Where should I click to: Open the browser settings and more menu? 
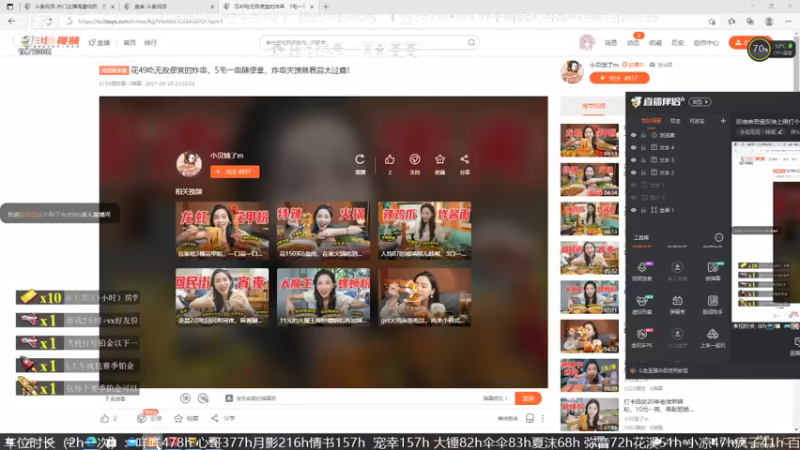(788, 21)
